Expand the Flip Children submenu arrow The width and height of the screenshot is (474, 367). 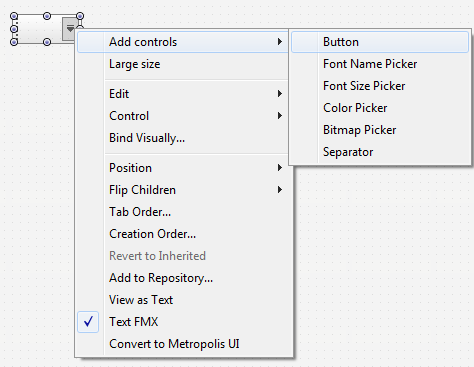pyautogui.click(x=280, y=190)
